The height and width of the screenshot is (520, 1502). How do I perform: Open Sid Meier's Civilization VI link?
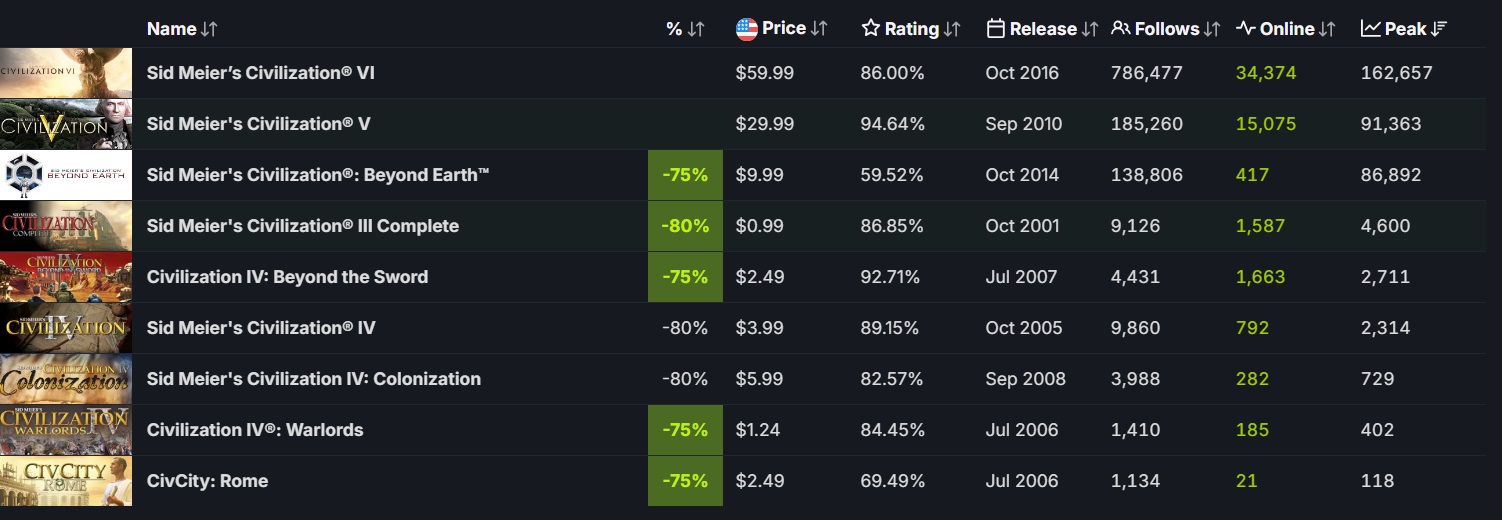pyautogui.click(x=261, y=73)
